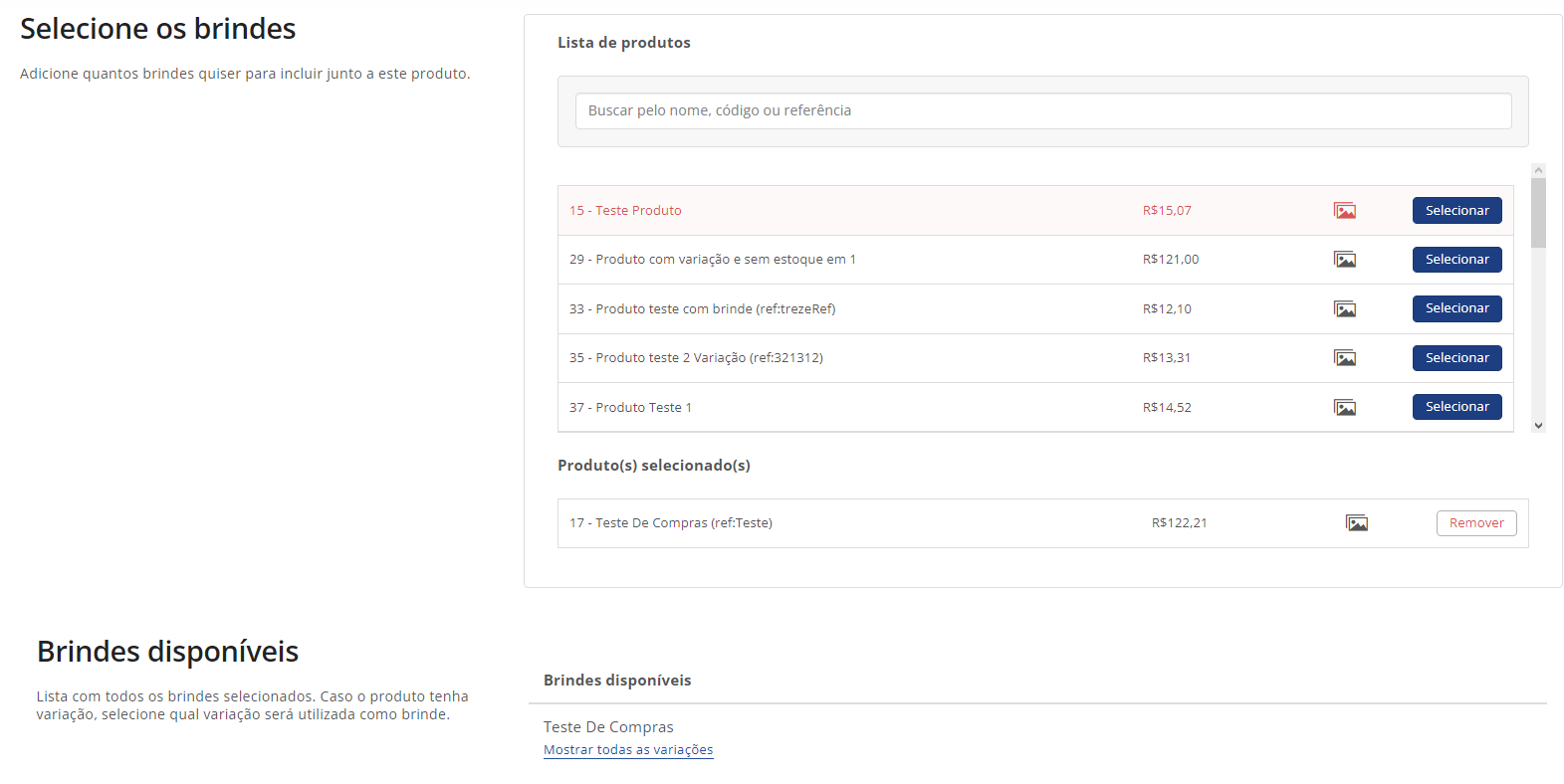The width and height of the screenshot is (1564, 784).
Task: Click the scrollbar up arrow
Action: coord(1538,171)
